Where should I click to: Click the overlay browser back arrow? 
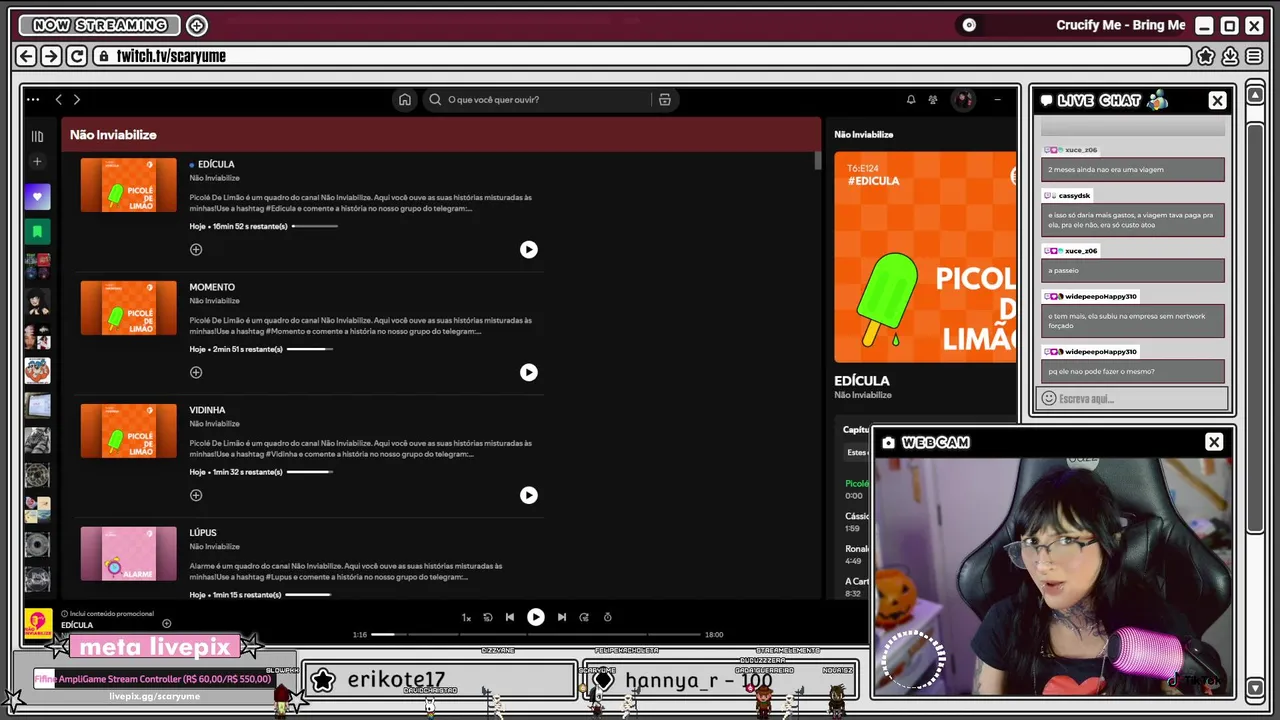(26, 56)
